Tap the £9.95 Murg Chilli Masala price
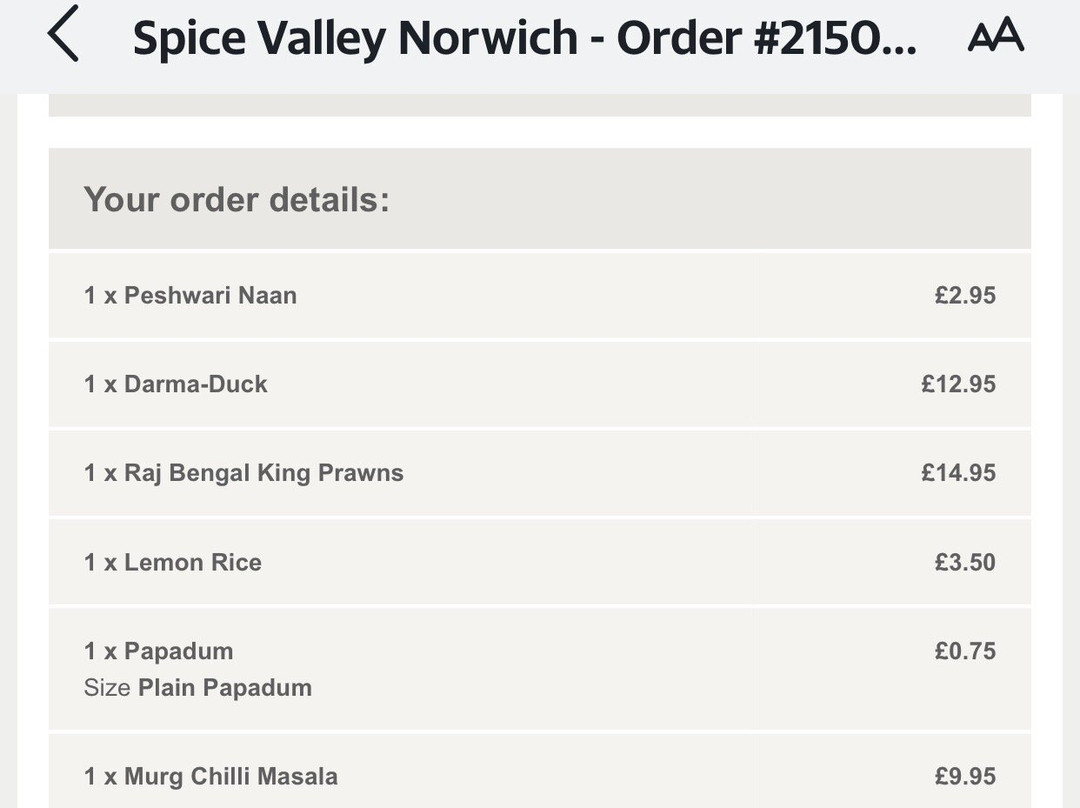This screenshot has height=808, width=1080. [965, 776]
